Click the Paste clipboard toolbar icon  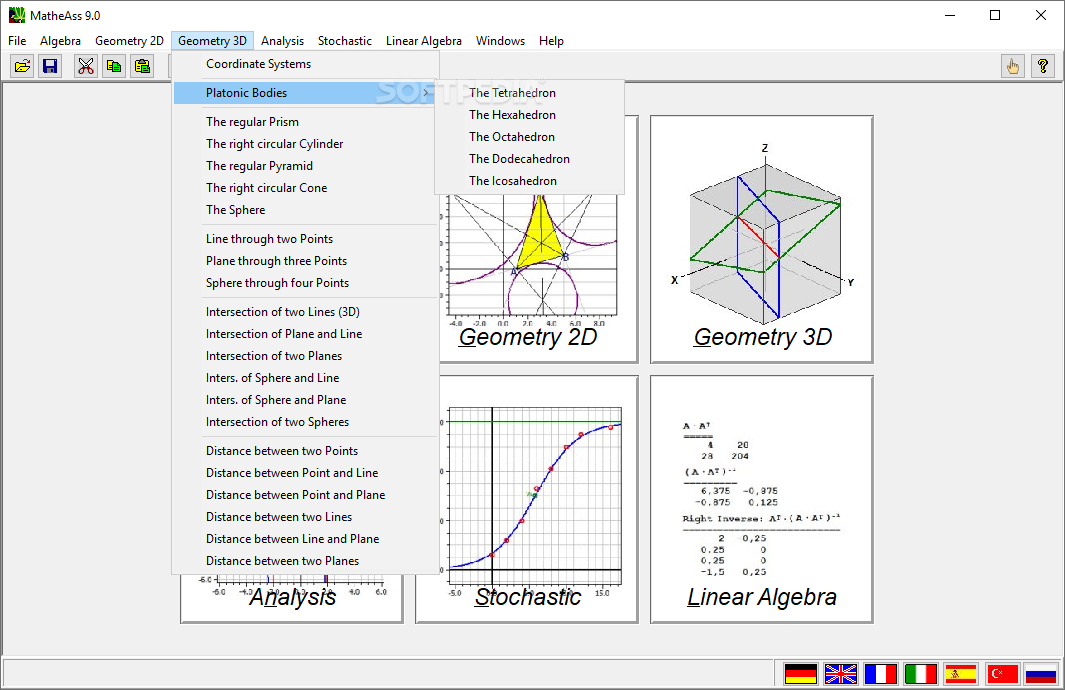coord(142,66)
